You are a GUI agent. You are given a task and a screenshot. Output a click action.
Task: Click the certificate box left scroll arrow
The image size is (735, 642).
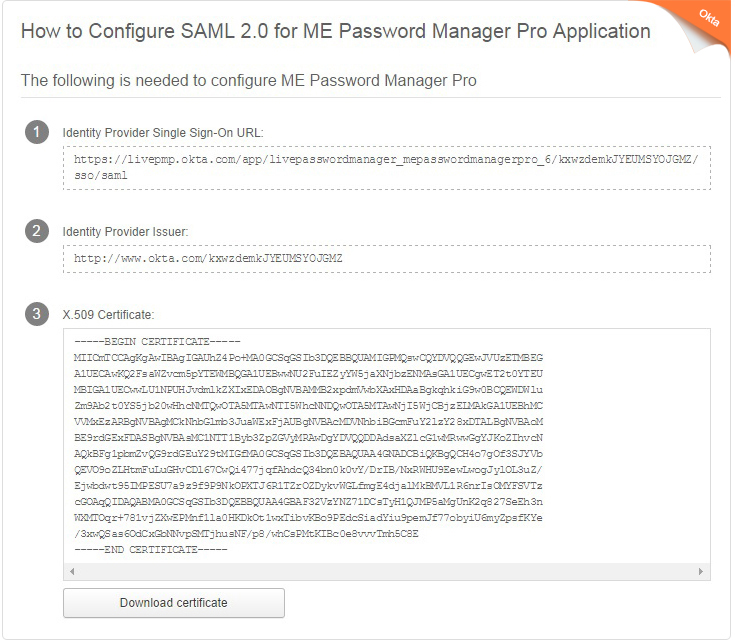click(72, 571)
